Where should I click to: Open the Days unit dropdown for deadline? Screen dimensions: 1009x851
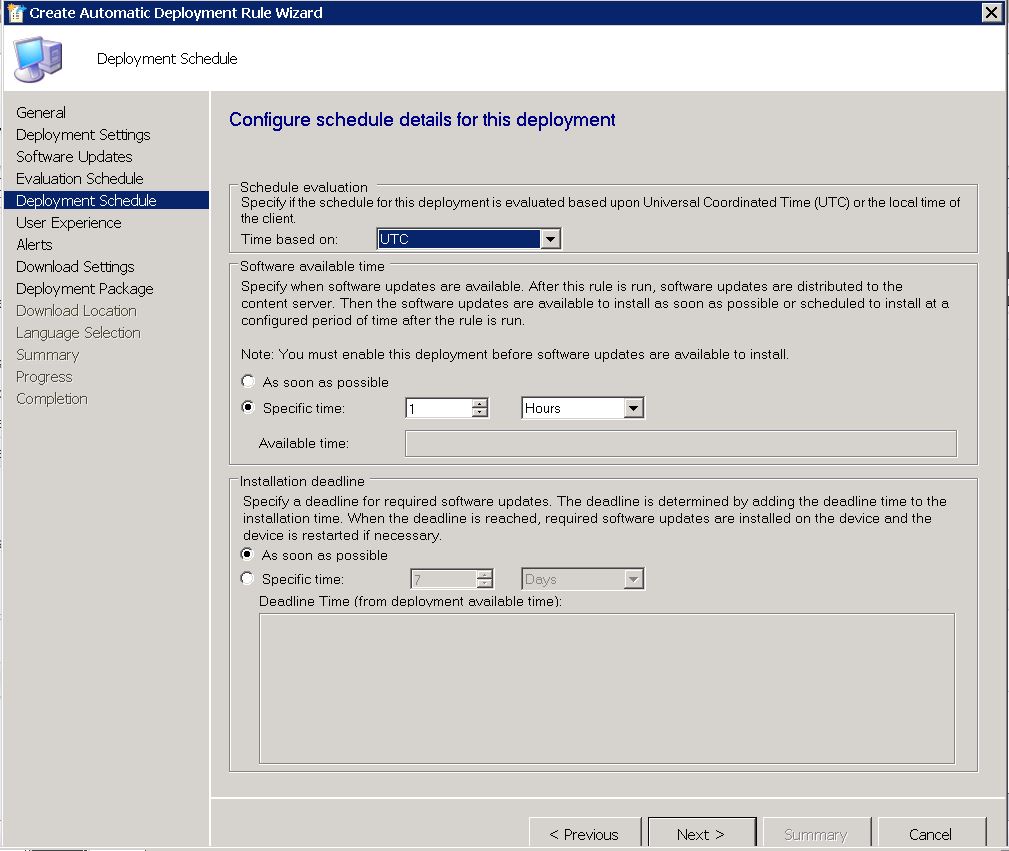pos(633,579)
